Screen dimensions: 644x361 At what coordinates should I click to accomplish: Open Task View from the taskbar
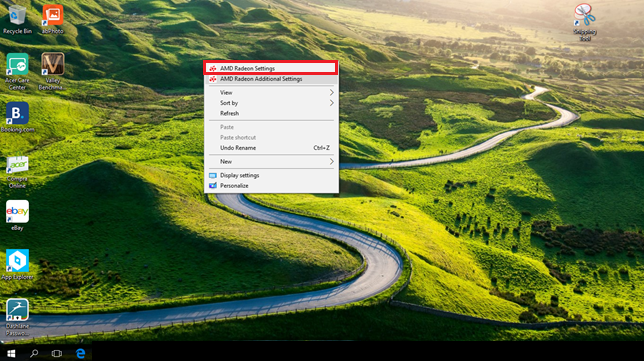(x=57, y=353)
